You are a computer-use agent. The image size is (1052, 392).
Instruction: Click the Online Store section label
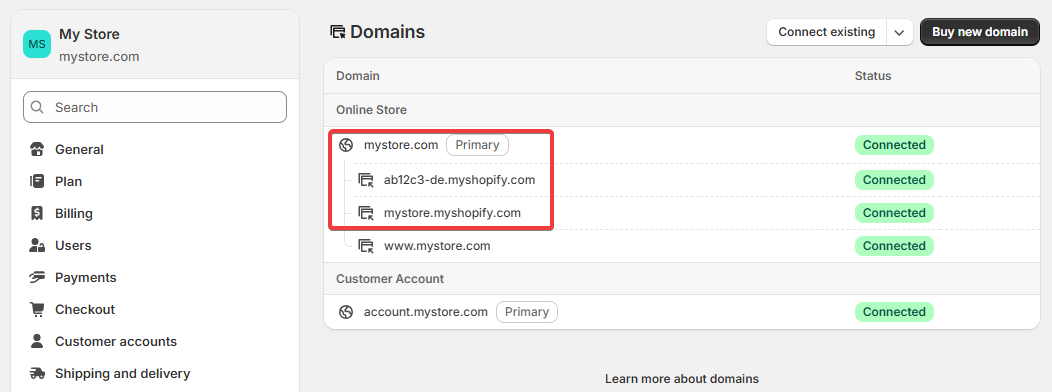click(371, 110)
